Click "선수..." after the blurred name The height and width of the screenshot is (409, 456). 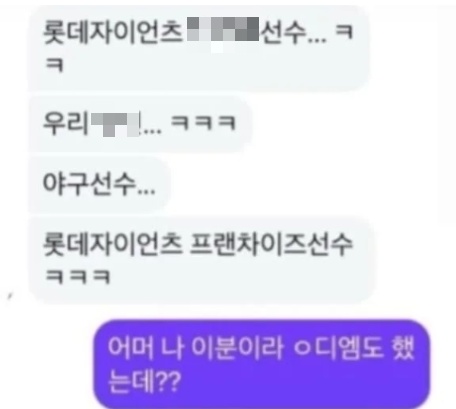(x=293, y=33)
